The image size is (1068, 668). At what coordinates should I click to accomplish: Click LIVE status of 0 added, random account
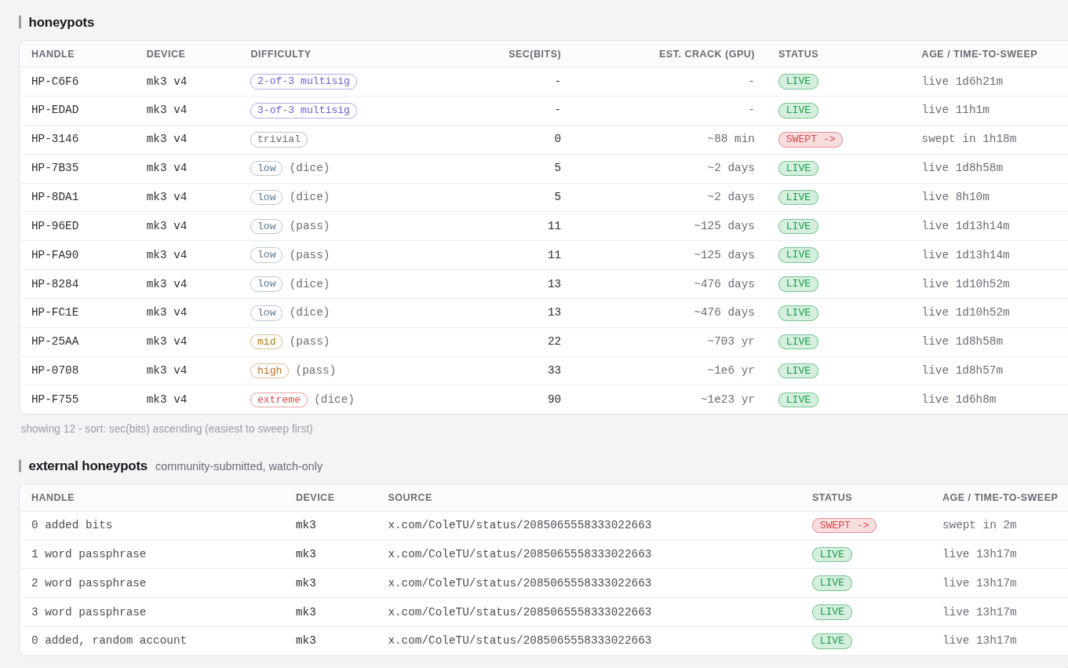tap(831, 641)
